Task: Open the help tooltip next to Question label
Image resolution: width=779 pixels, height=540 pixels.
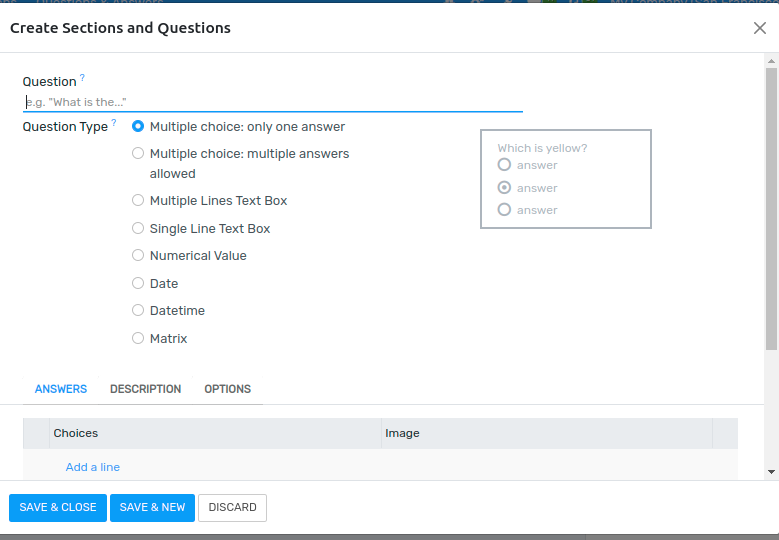Action: (82, 77)
